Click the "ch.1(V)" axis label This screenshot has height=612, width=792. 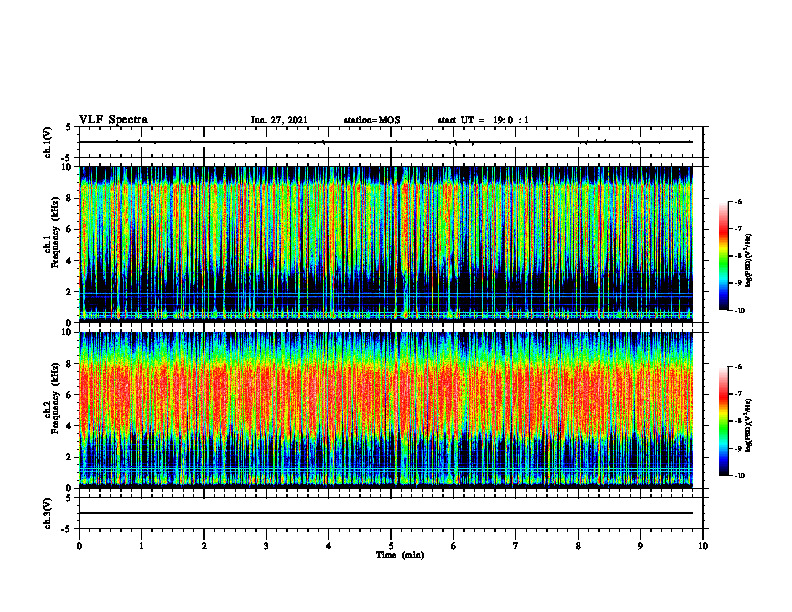48,142
